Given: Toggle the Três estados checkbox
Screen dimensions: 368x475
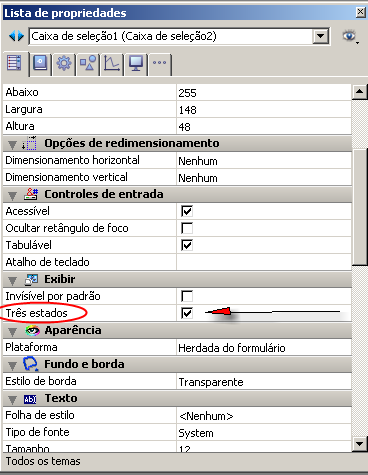Looking at the screenshot, I should coord(187,313).
